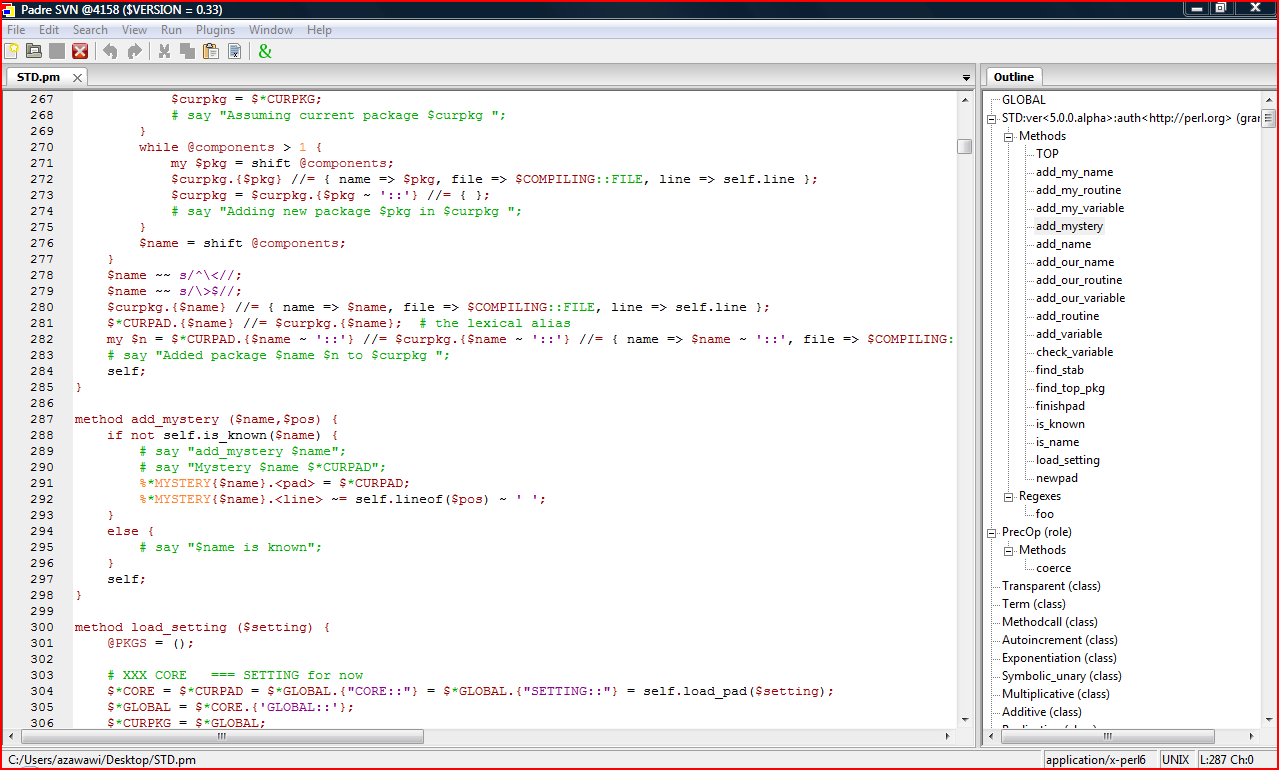The image size is (1279, 770).
Task: Open the editor tab list dropdown arrow
Action: point(966,78)
